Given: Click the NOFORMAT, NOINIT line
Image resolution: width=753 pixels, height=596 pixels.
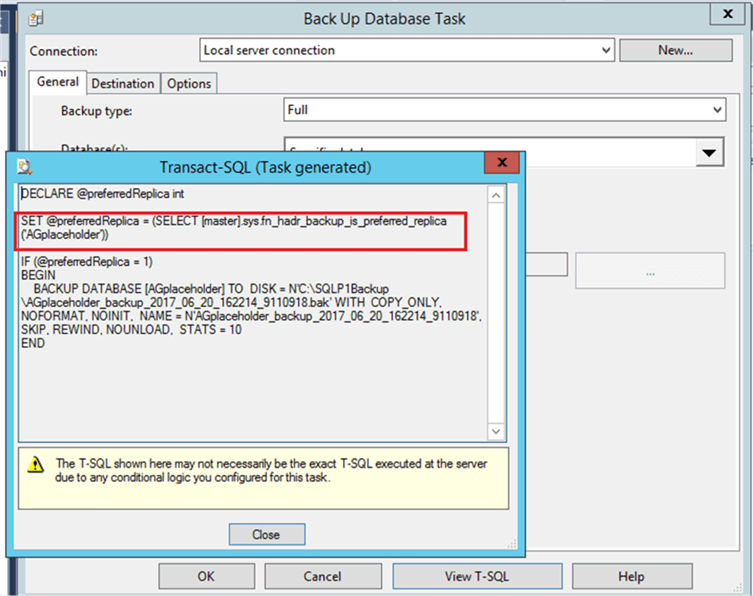Looking at the screenshot, I should 251,316.
